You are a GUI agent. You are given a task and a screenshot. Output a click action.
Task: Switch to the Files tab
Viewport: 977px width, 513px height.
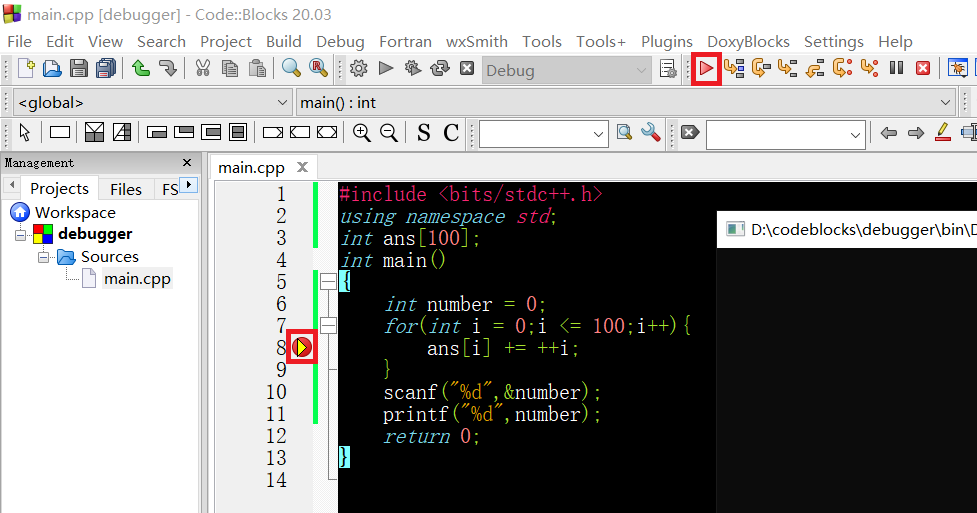click(x=126, y=189)
